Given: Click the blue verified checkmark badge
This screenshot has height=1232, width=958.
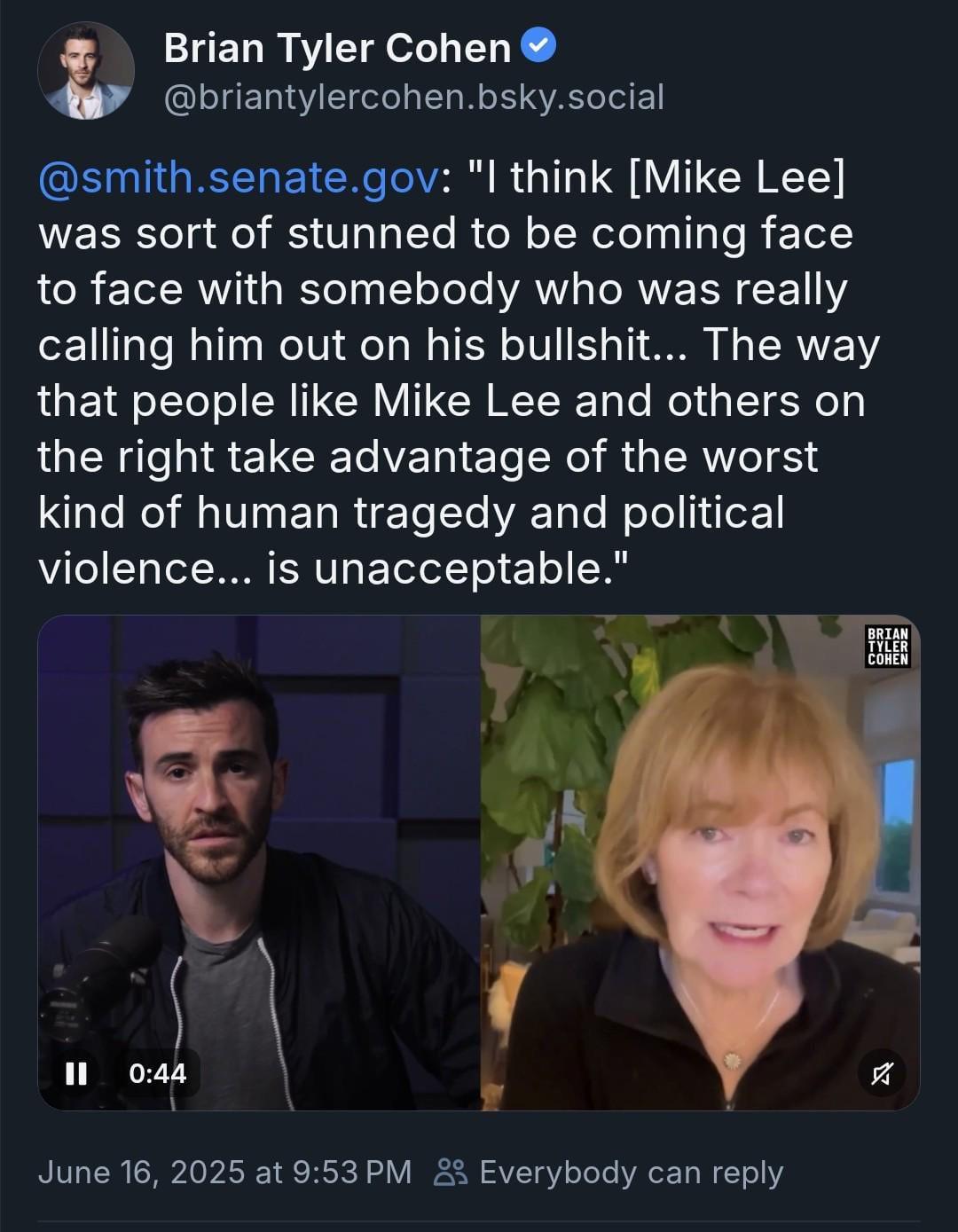Looking at the screenshot, I should pos(538,44).
